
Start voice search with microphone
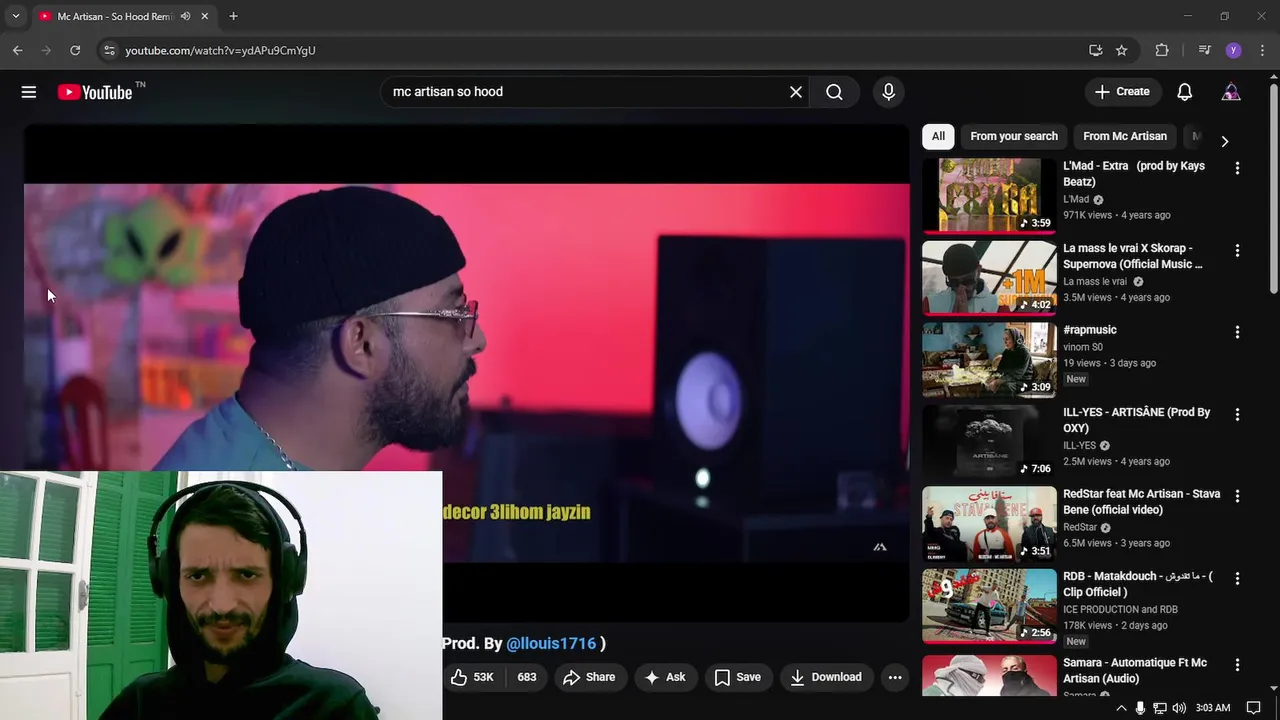point(888,92)
